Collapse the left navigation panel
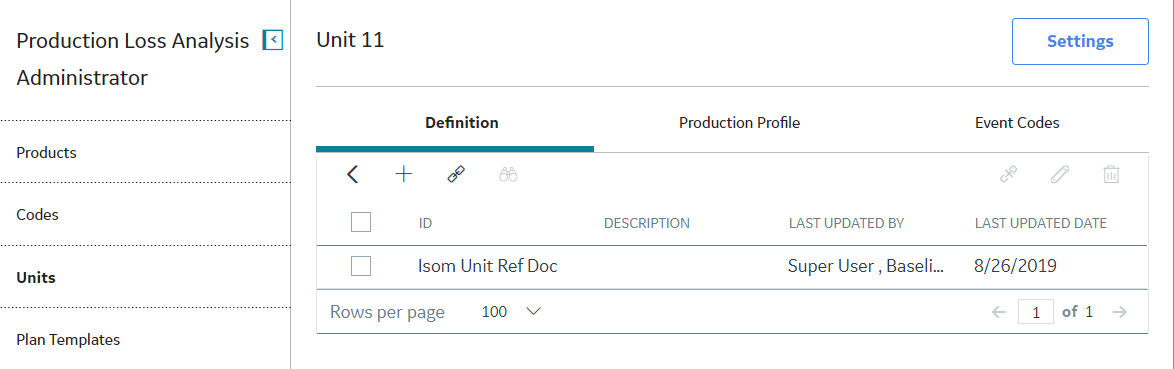 point(273,40)
